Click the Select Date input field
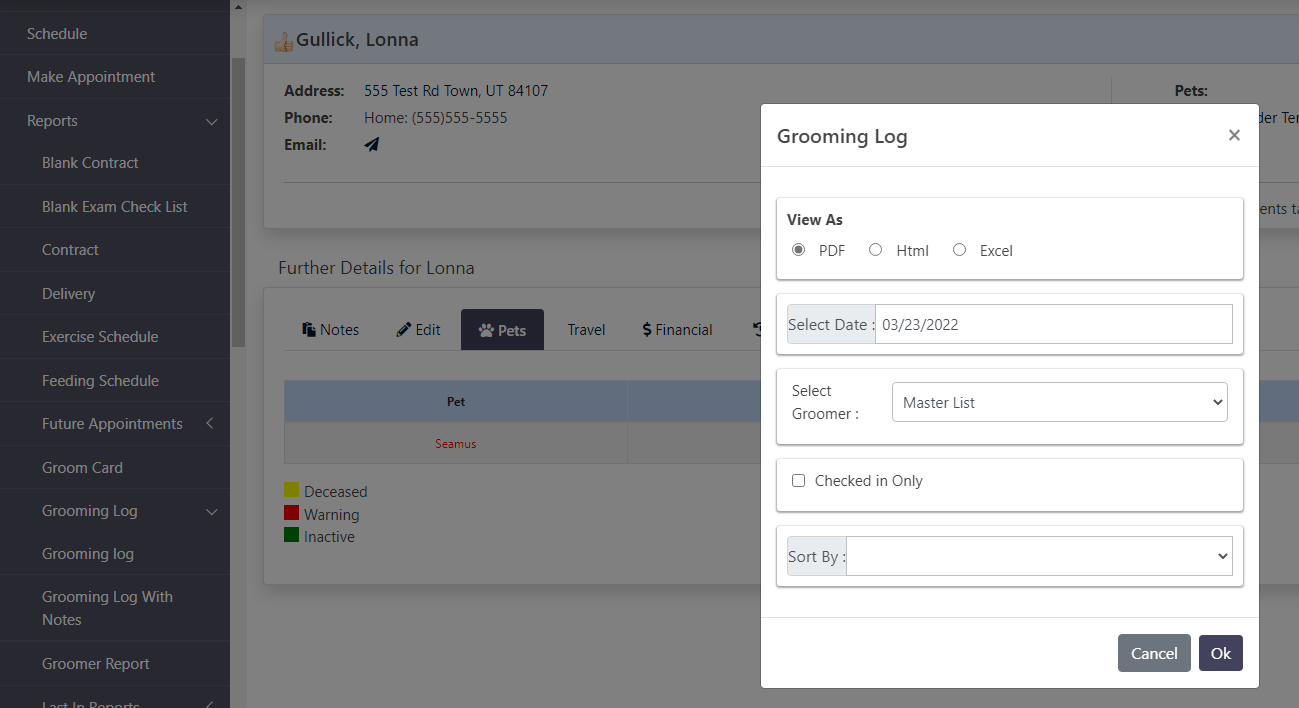 click(x=1053, y=324)
